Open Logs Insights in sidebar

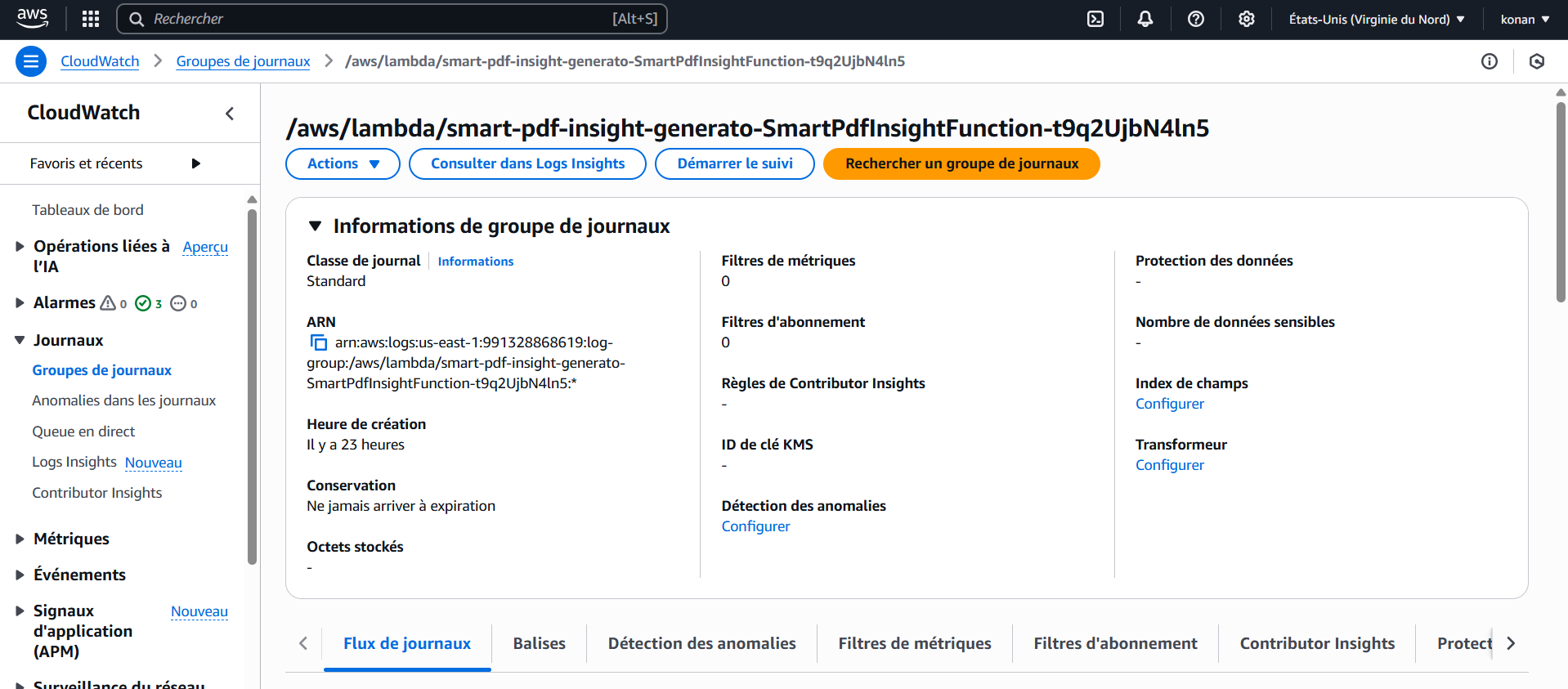click(74, 462)
